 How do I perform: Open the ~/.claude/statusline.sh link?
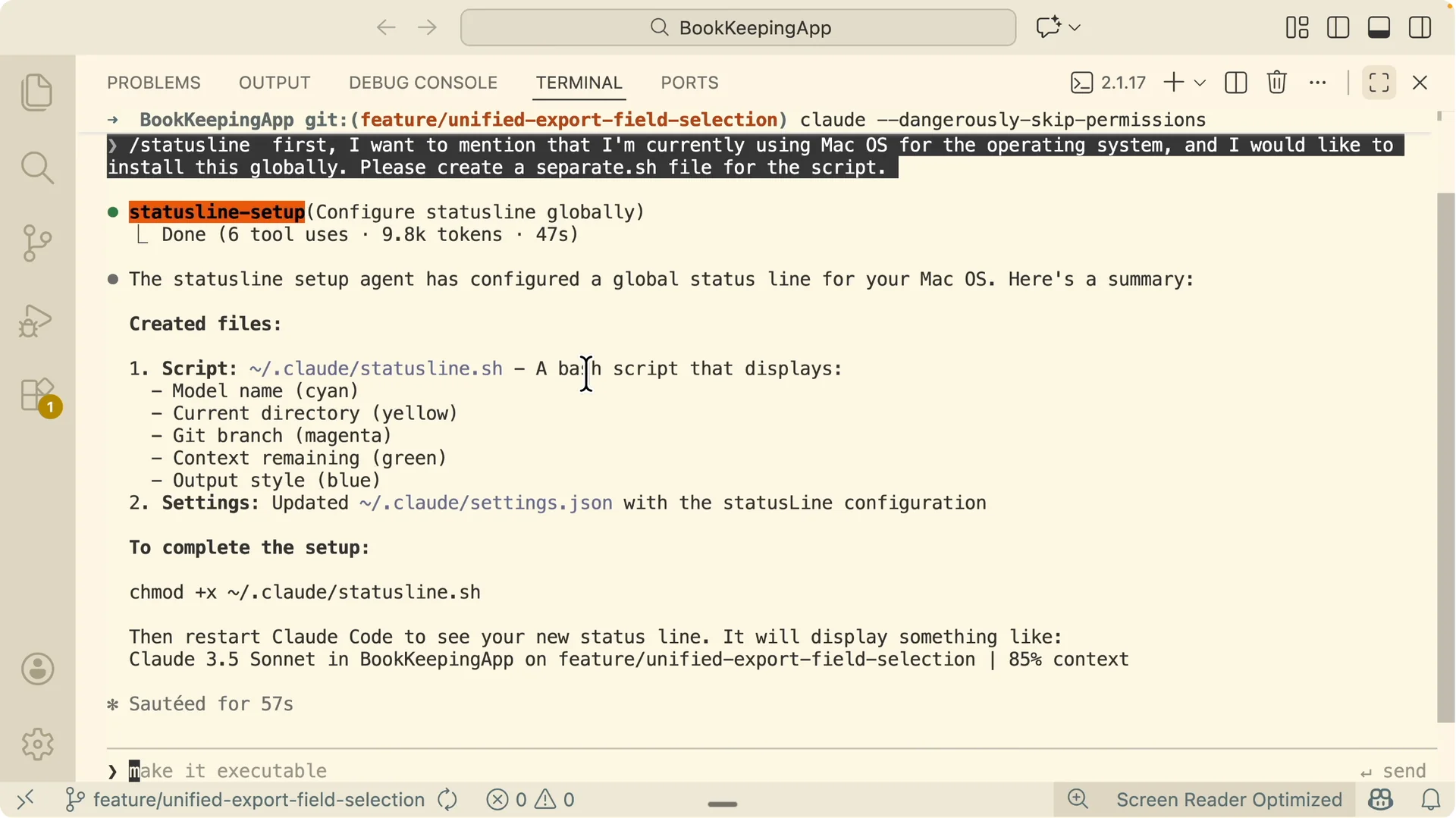pos(375,369)
